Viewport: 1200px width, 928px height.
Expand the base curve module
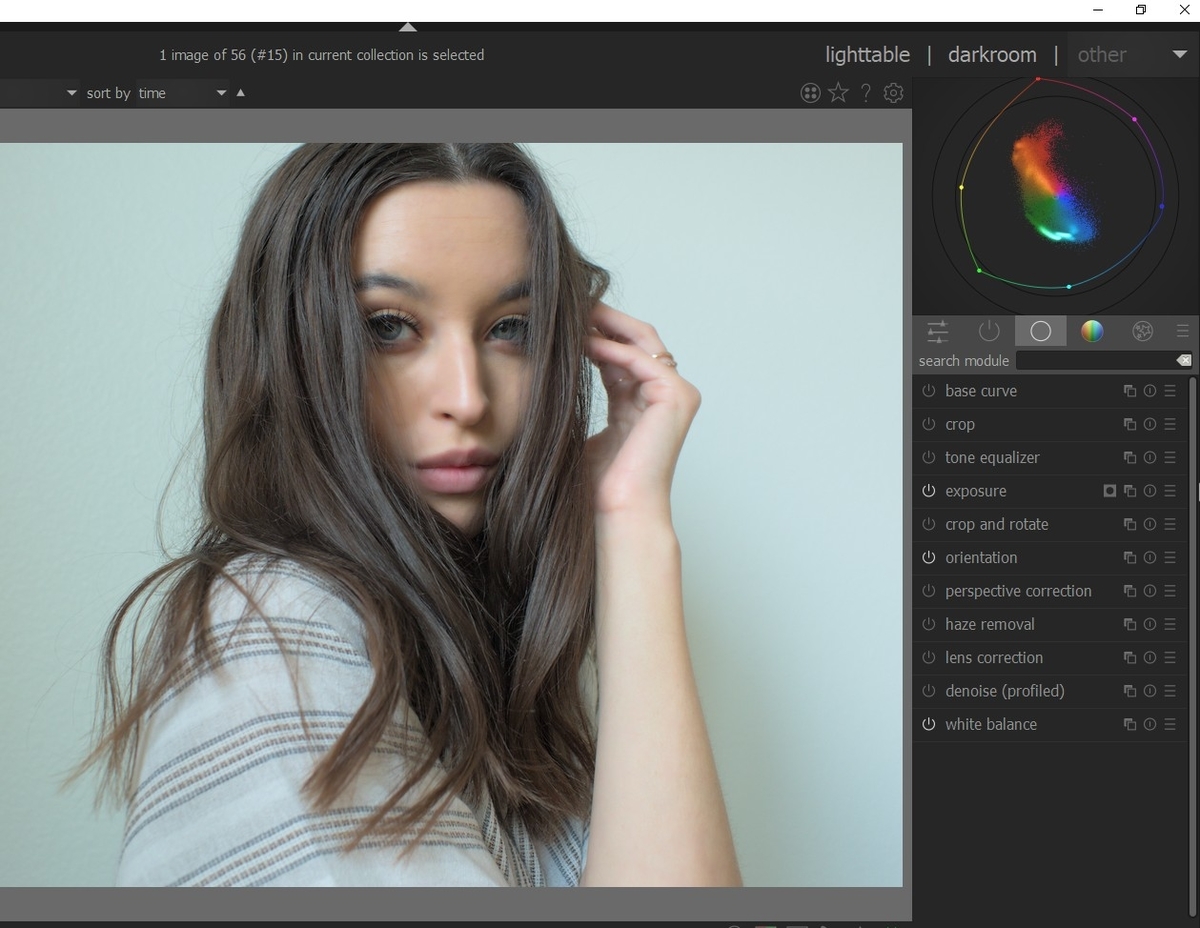point(981,391)
